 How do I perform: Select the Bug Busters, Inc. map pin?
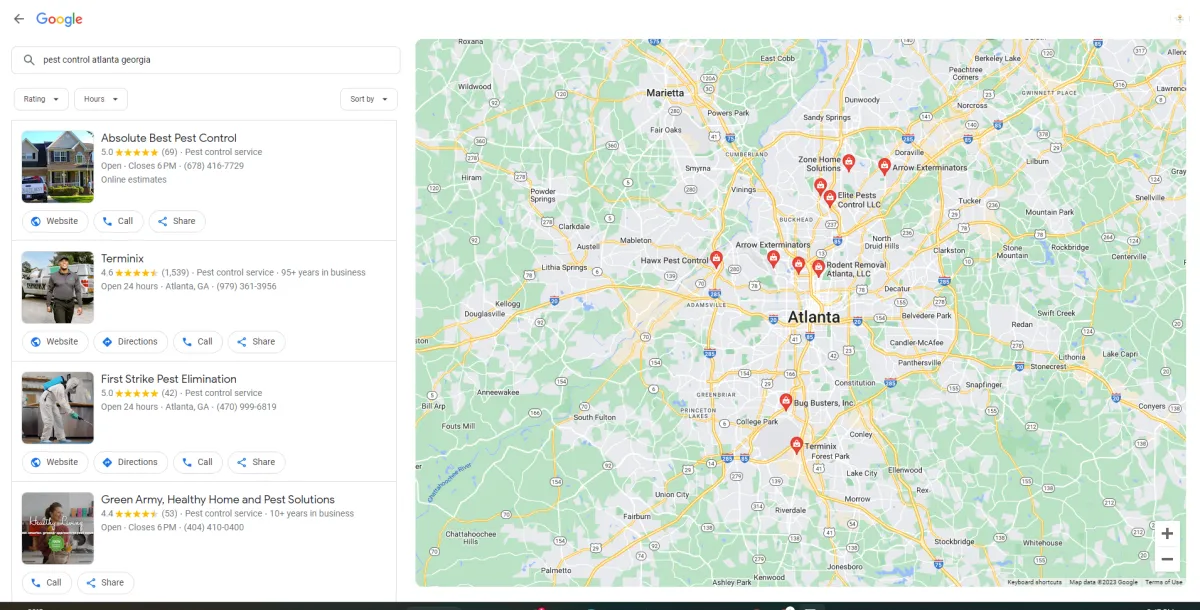pos(786,401)
